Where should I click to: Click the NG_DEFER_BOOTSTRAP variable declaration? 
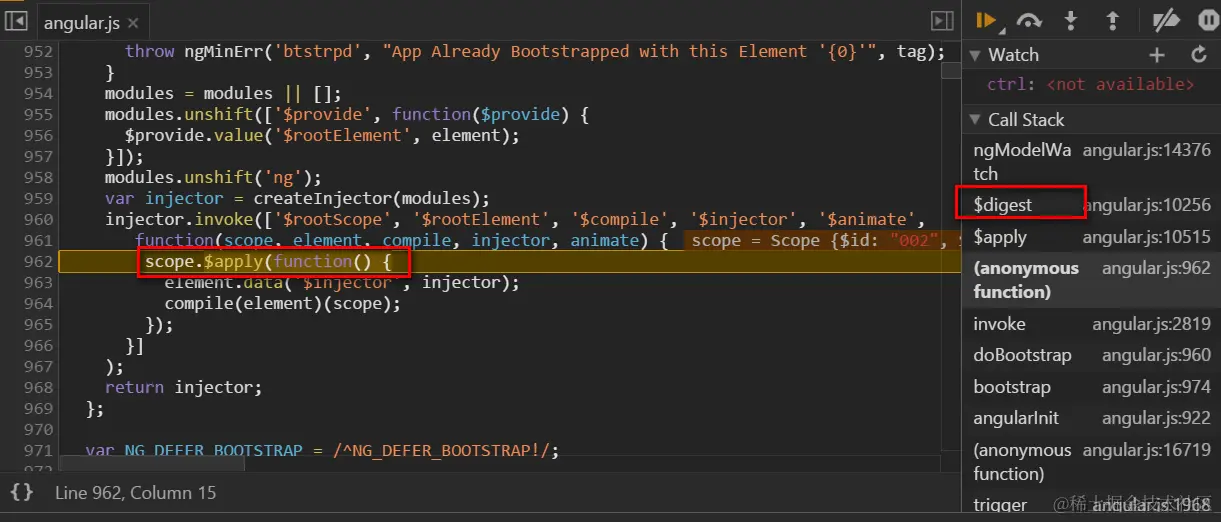coord(322,451)
